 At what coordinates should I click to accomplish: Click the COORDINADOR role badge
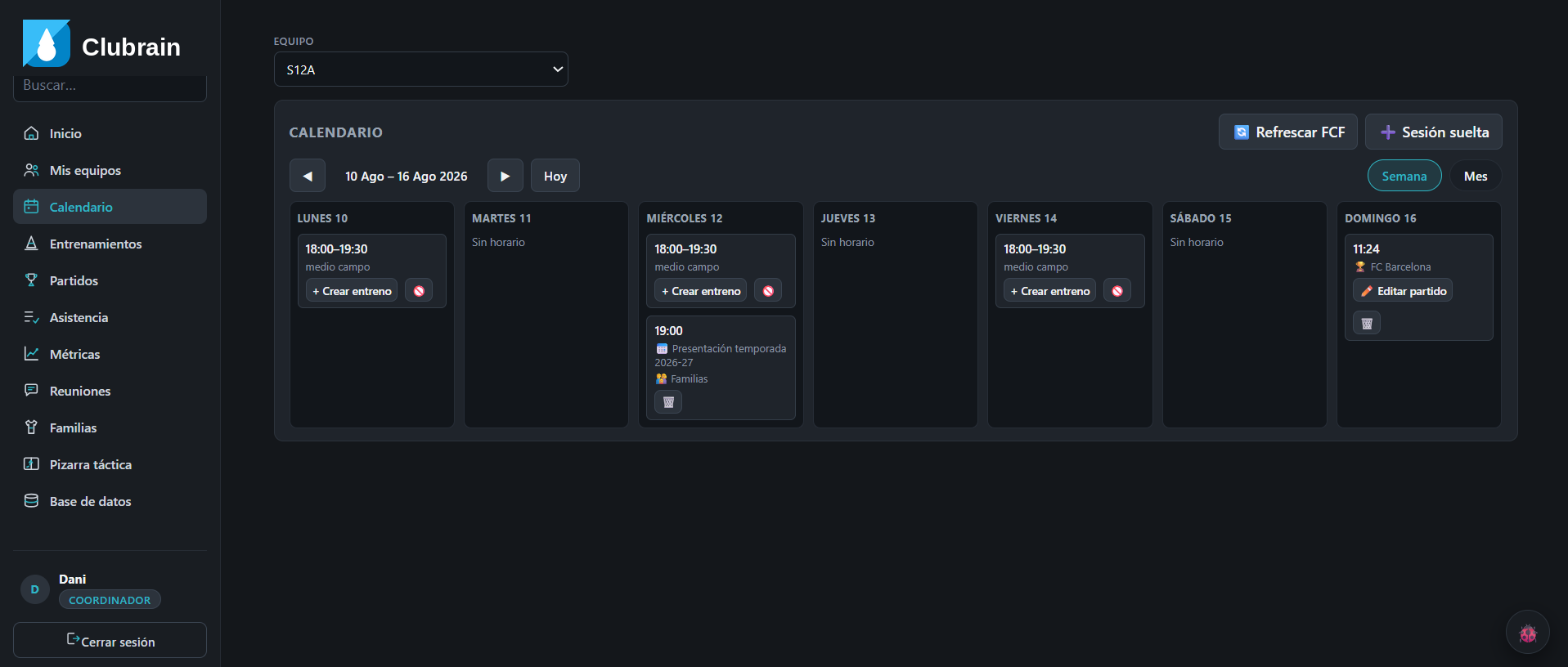[110, 600]
